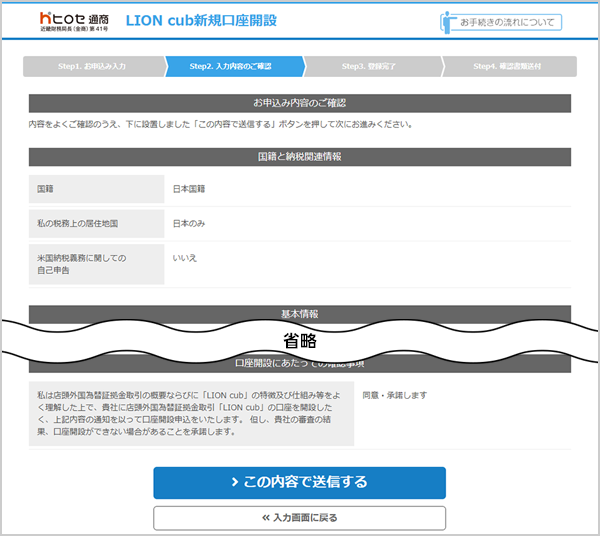Click the お申込み内容のご確認 section header
The height and width of the screenshot is (536, 600).
tap(300, 103)
